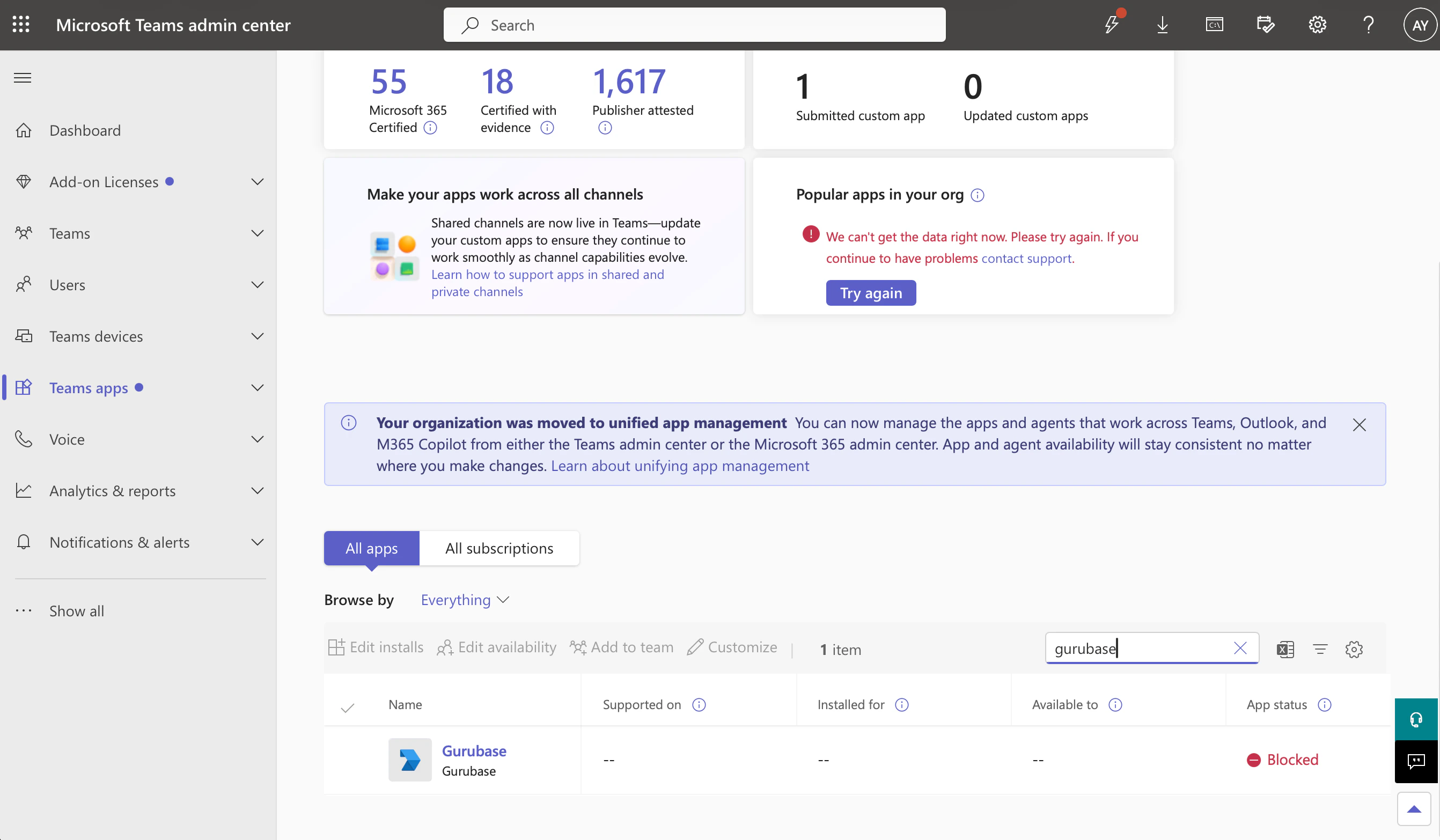Click the Blocked status text

[x=1292, y=760]
